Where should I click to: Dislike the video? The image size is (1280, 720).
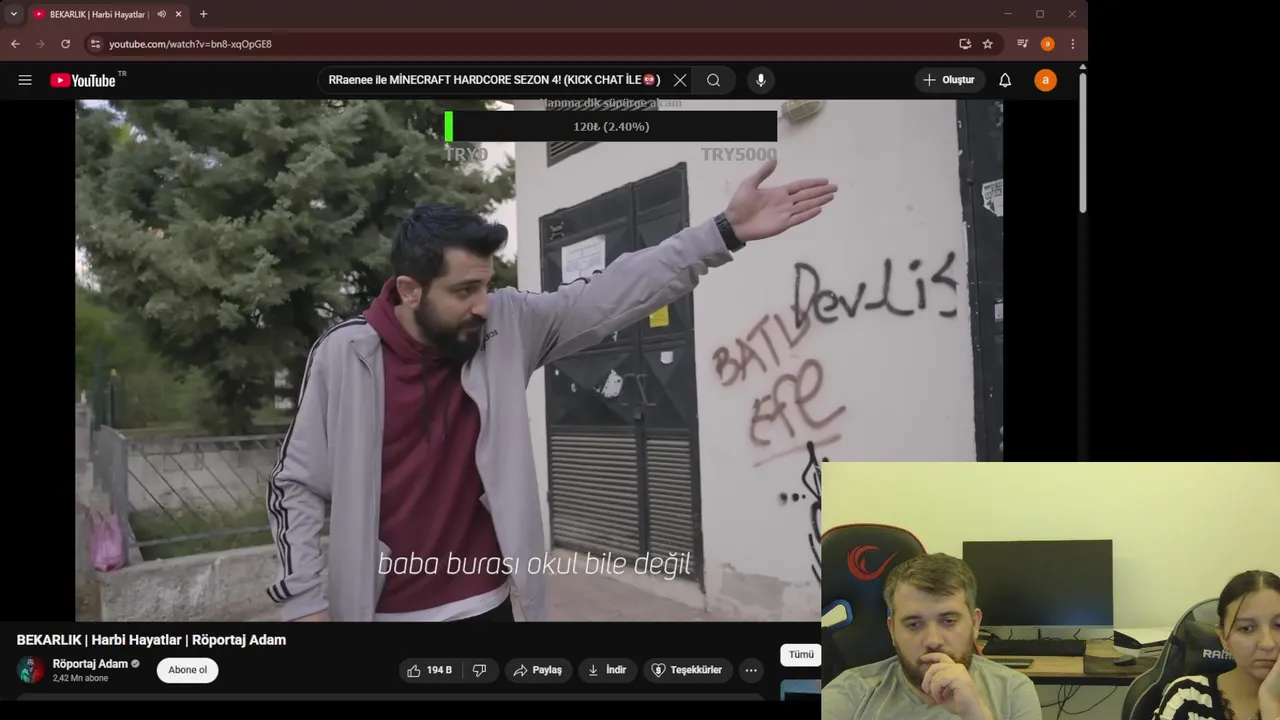[x=479, y=670]
